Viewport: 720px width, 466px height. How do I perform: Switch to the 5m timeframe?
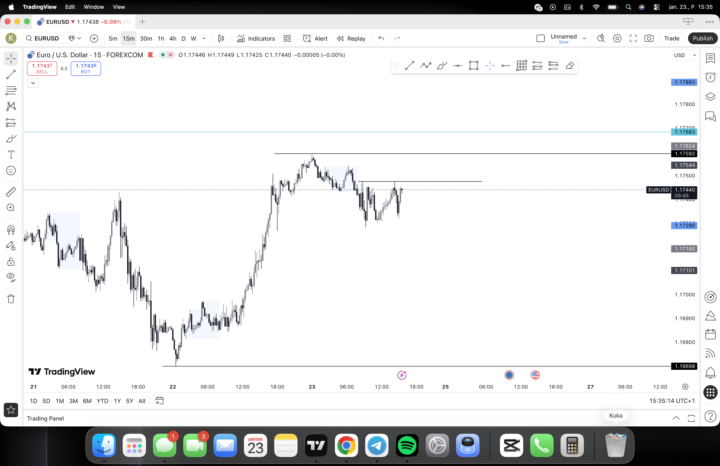(113, 39)
